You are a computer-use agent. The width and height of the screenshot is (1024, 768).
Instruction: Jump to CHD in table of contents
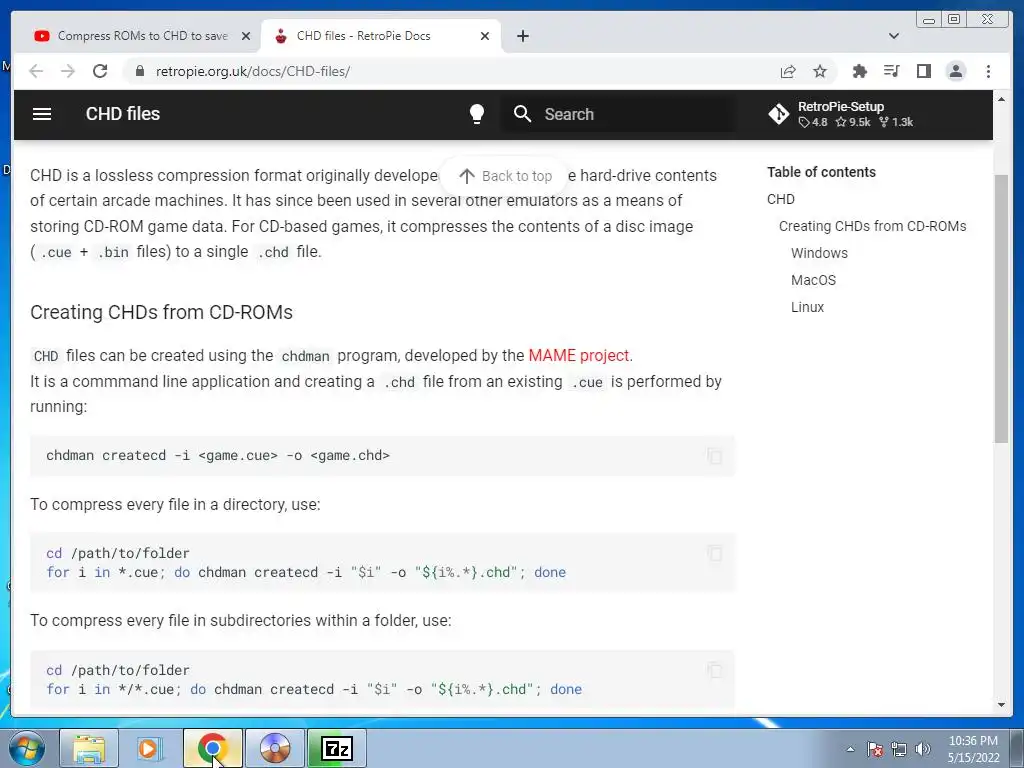(781, 199)
